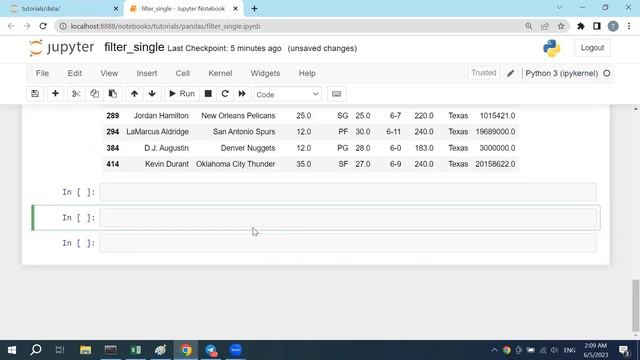Open Windows taskbar search

[x=36, y=350]
